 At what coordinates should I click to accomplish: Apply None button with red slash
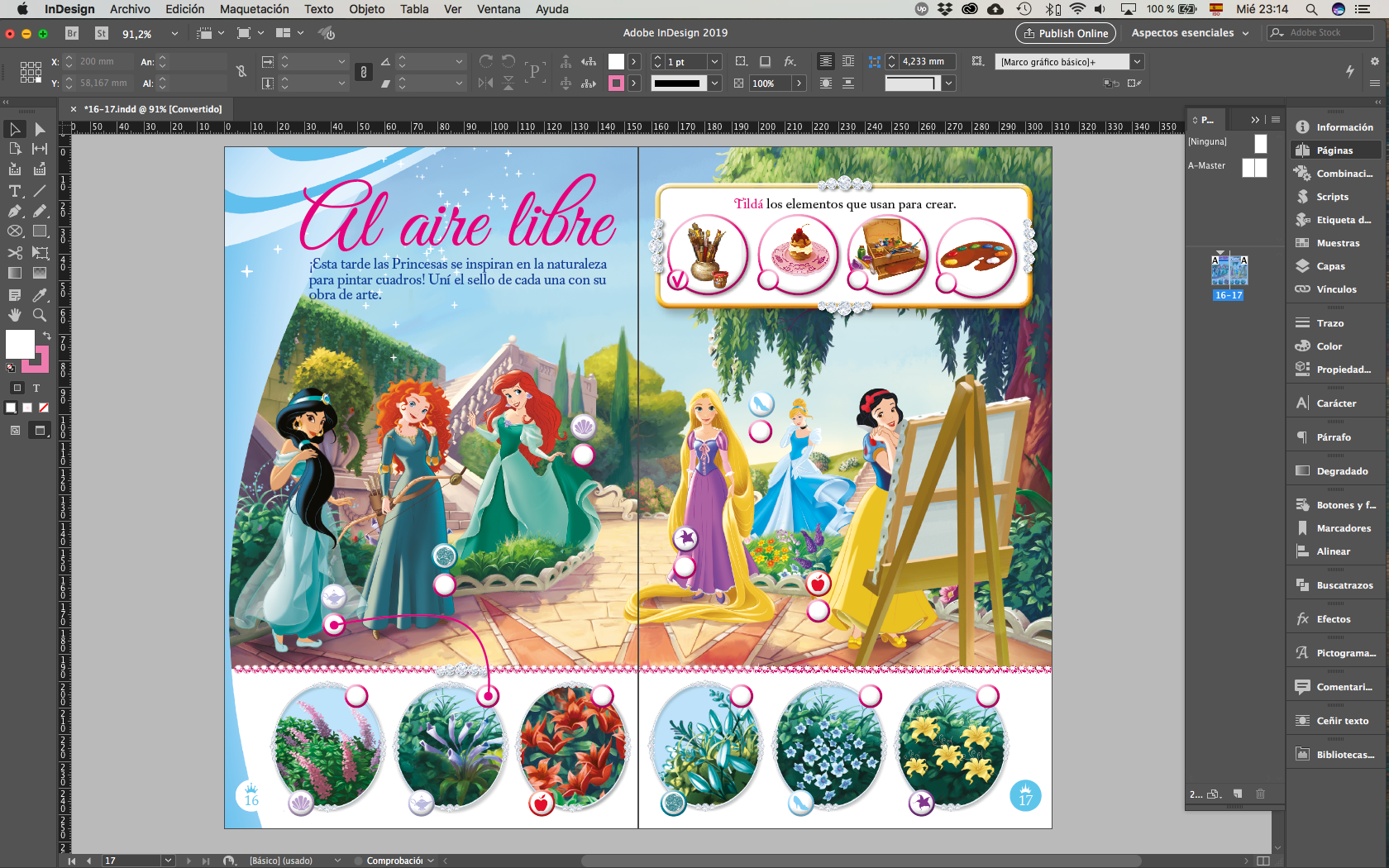click(x=44, y=408)
